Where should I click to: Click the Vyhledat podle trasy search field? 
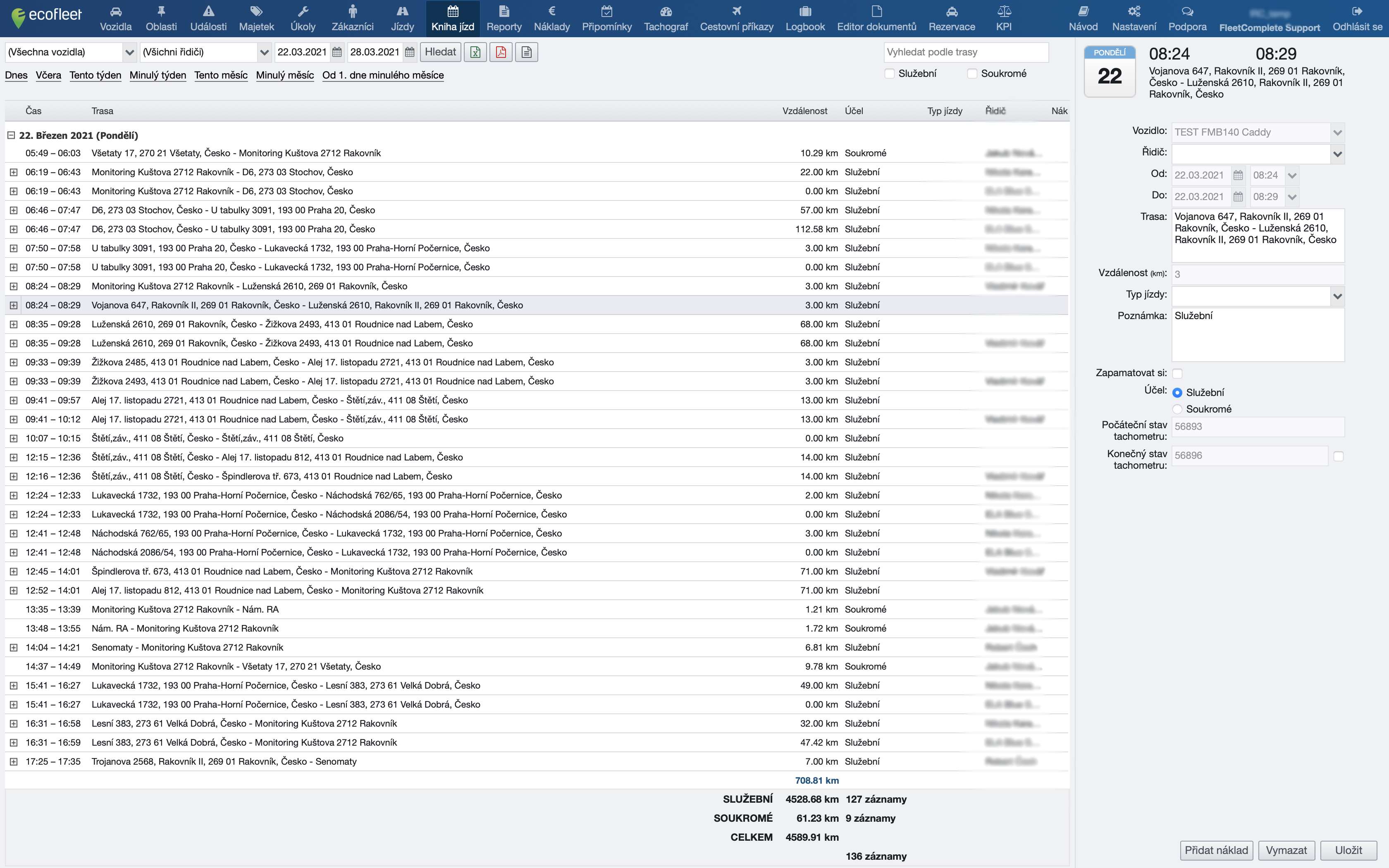click(x=966, y=52)
